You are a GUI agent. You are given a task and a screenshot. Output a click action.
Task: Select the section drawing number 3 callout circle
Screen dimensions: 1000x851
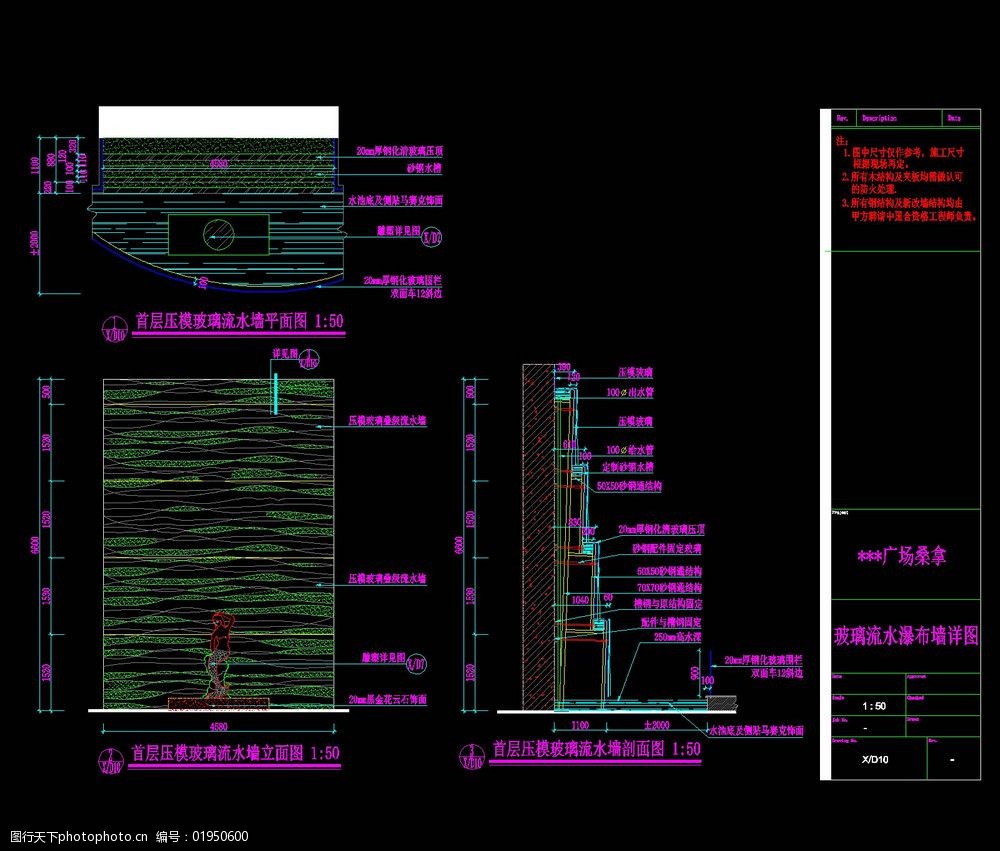469,755
